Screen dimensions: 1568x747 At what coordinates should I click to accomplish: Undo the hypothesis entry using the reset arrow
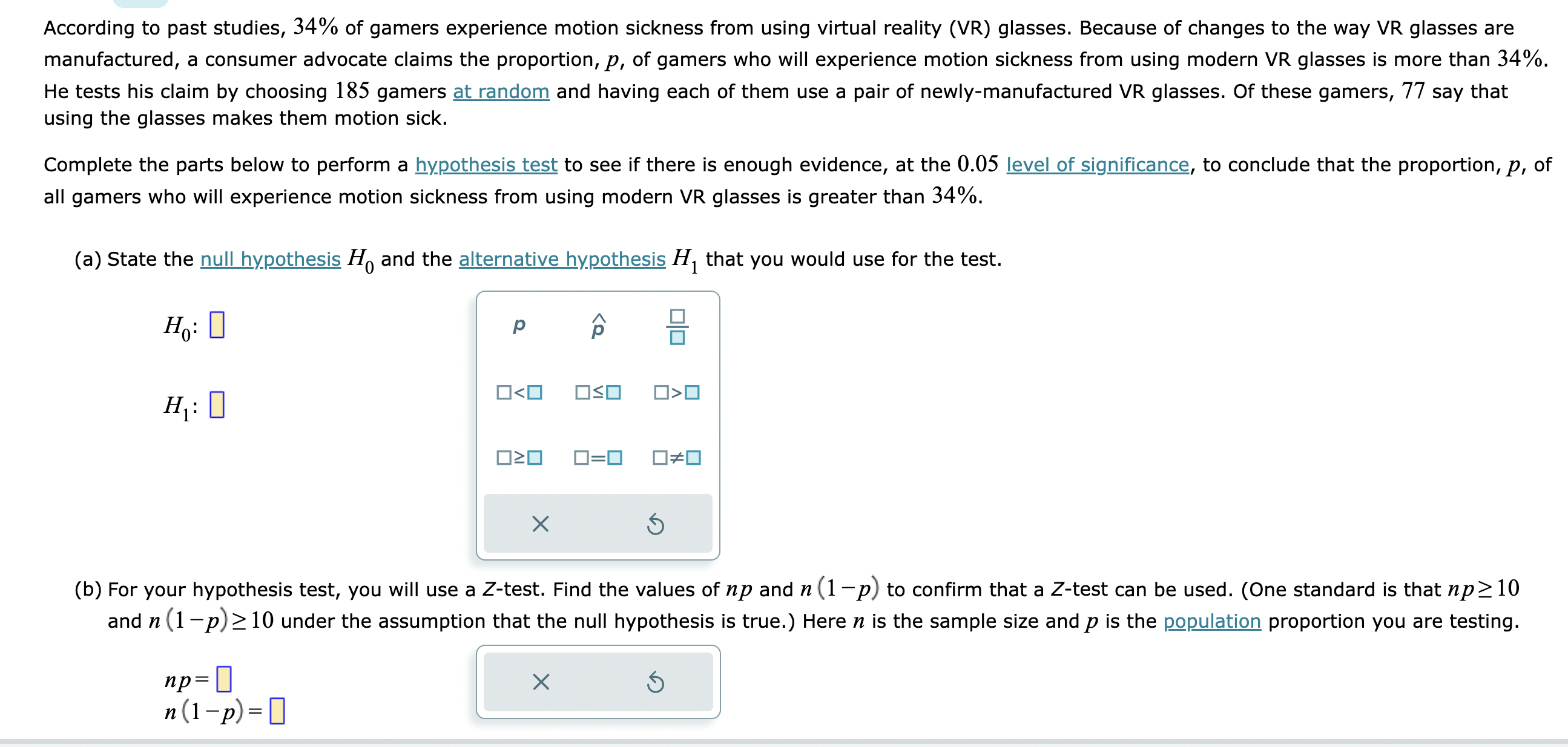click(656, 524)
